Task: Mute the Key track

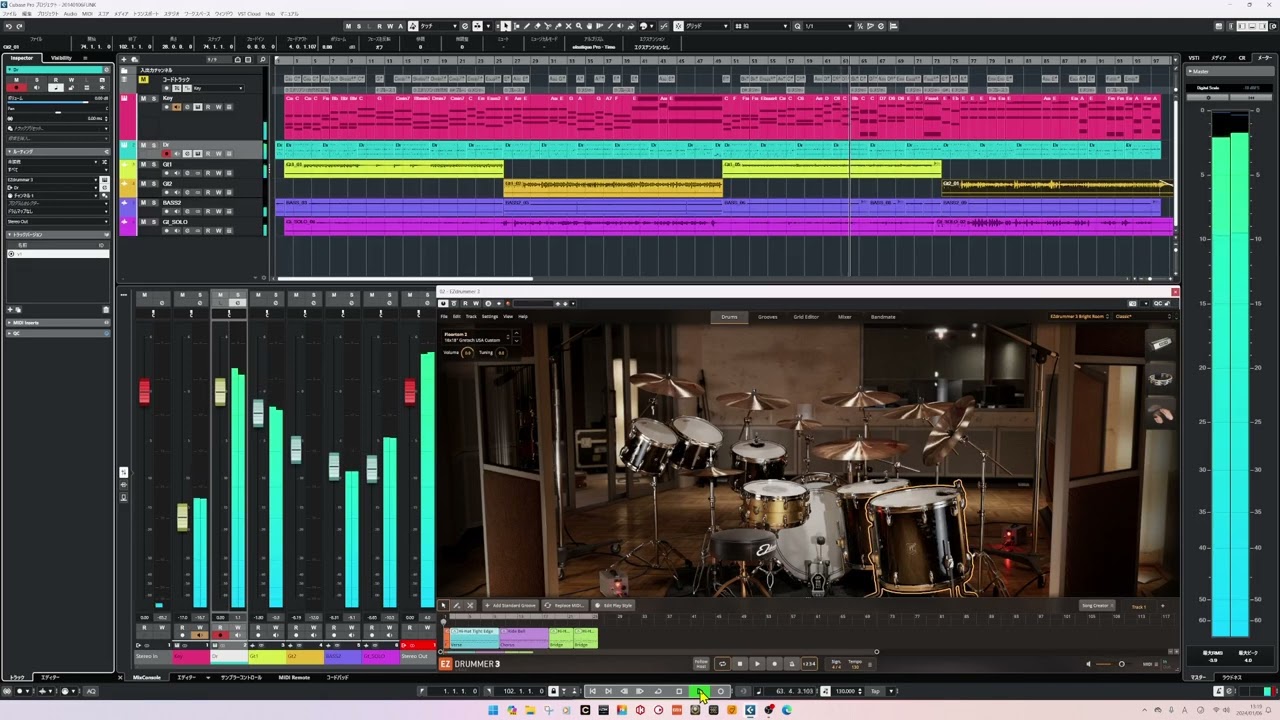Action: 143,98
